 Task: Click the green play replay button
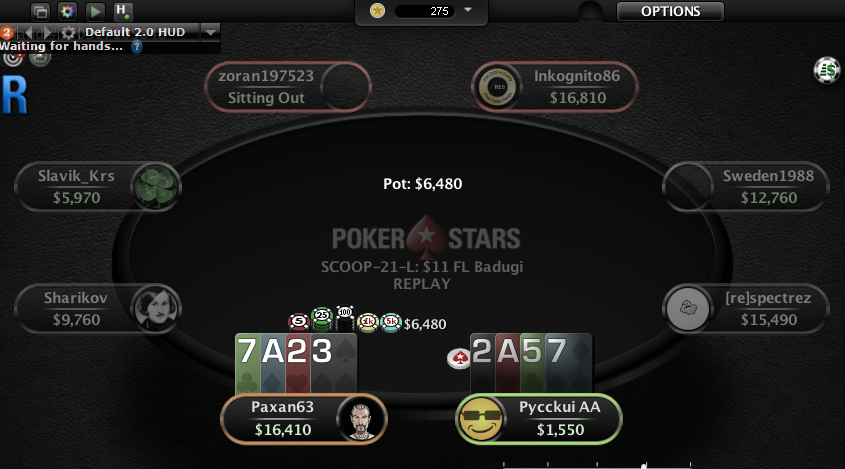95,11
